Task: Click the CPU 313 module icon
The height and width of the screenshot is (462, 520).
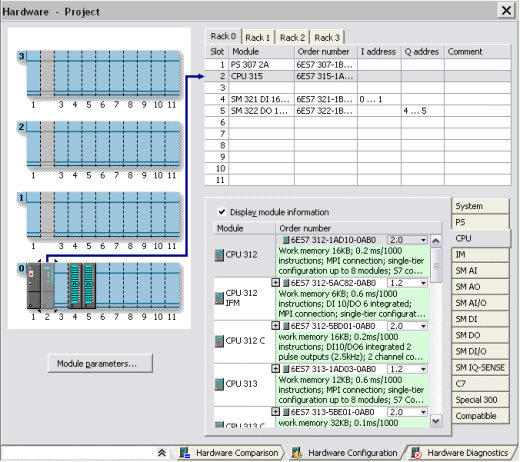Action: click(x=219, y=384)
